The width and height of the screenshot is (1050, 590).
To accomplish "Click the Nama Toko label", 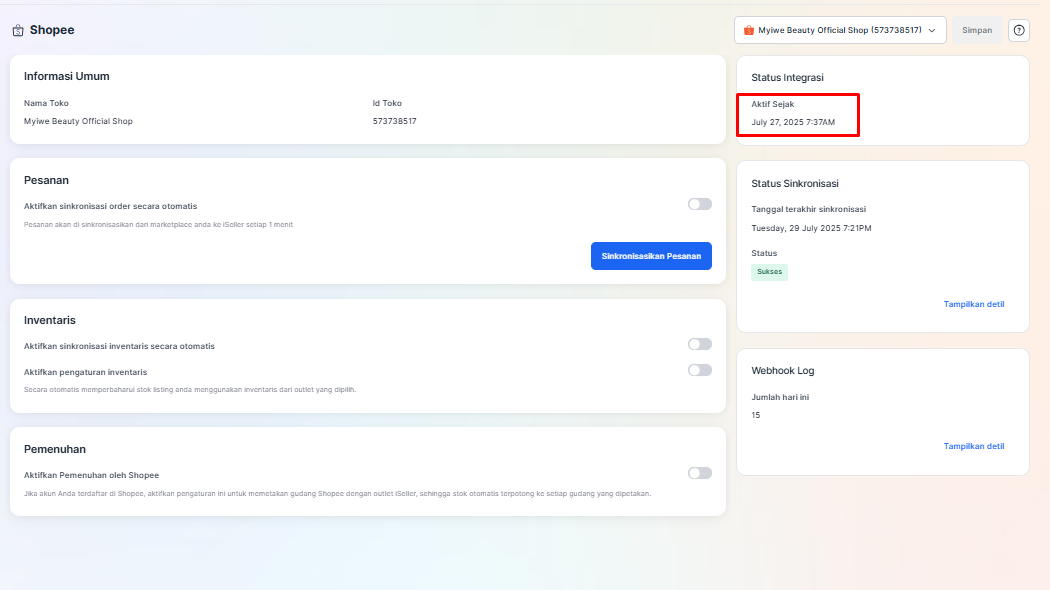I will 46,103.
